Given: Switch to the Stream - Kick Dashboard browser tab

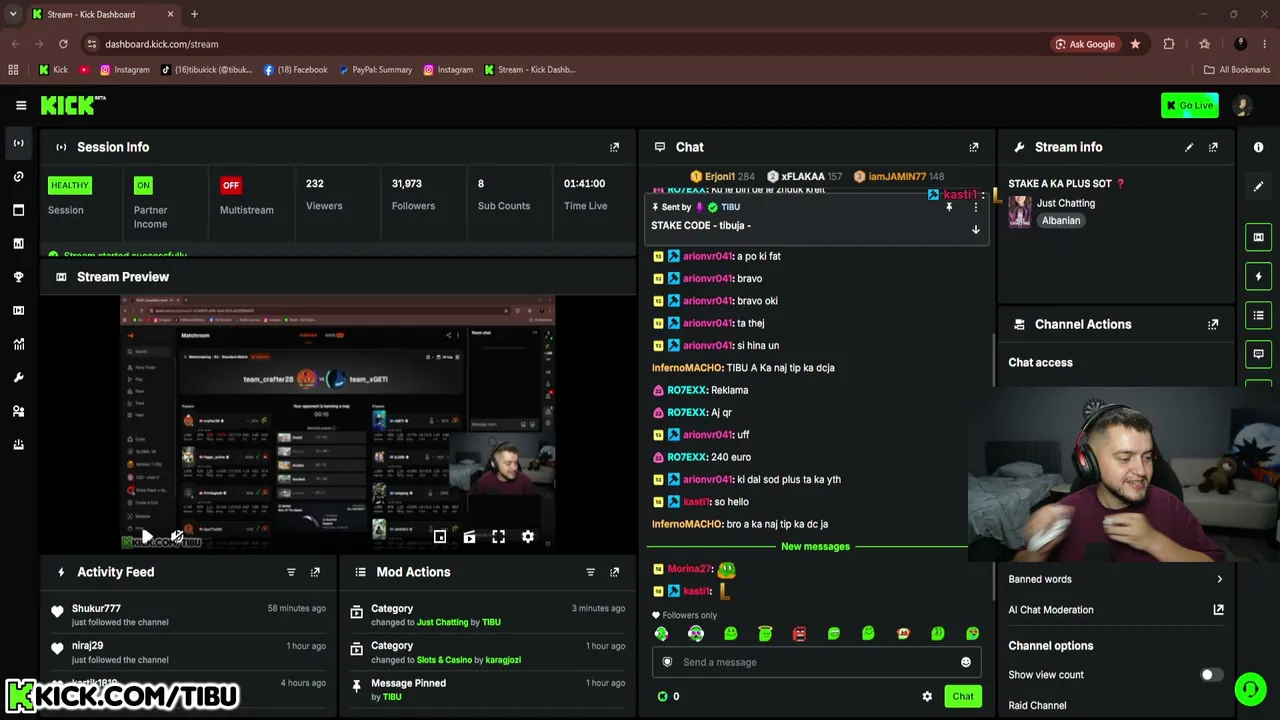Looking at the screenshot, I should pyautogui.click(x=102, y=14).
